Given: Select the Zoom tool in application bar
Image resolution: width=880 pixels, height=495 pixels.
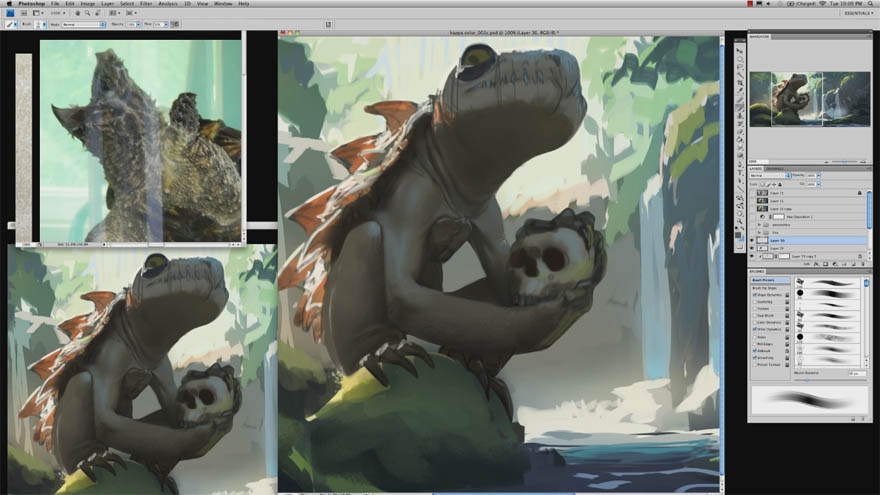Looking at the screenshot, I should point(87,13).
